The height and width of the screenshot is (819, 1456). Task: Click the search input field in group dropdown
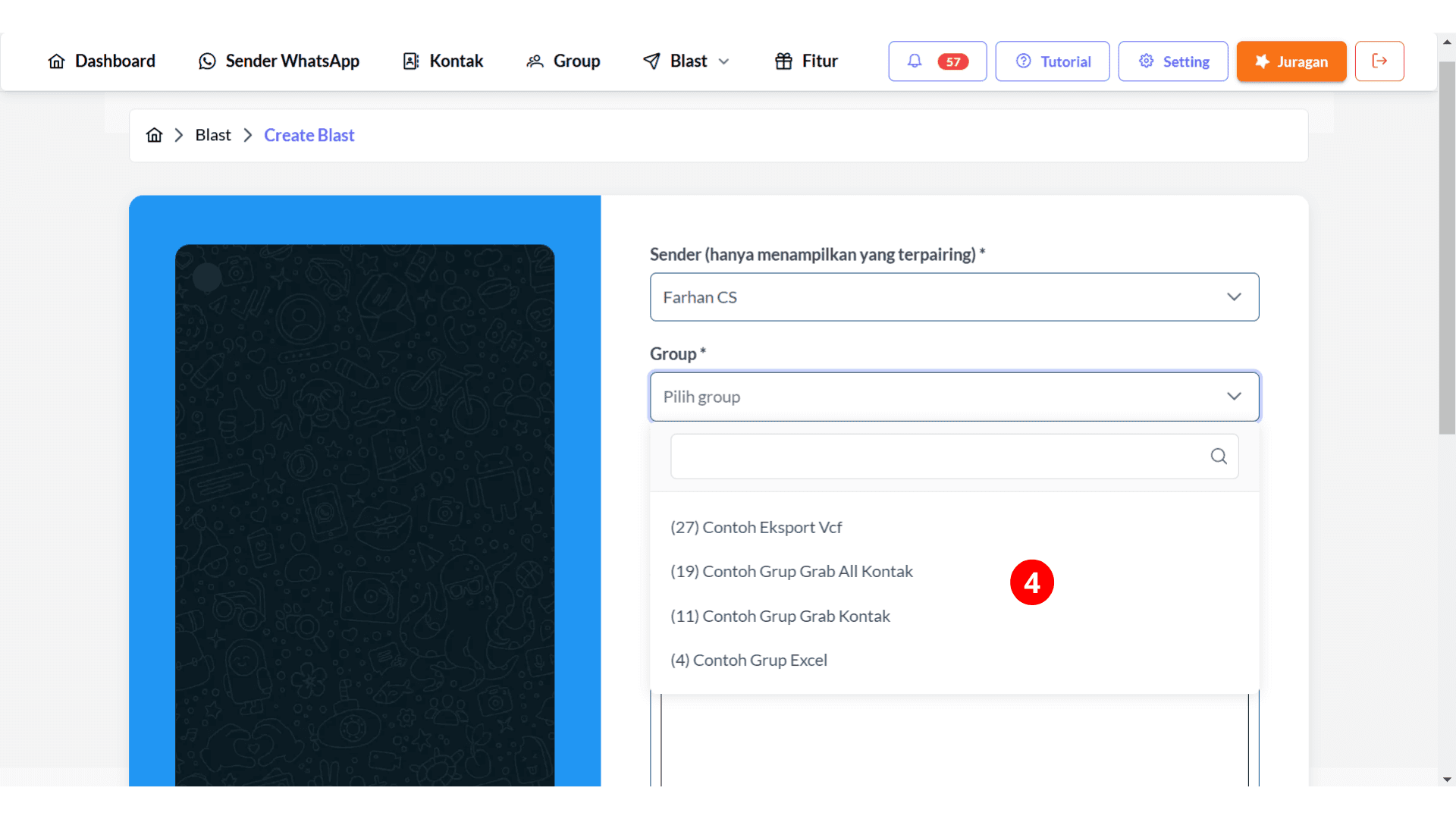pos(954,456)
